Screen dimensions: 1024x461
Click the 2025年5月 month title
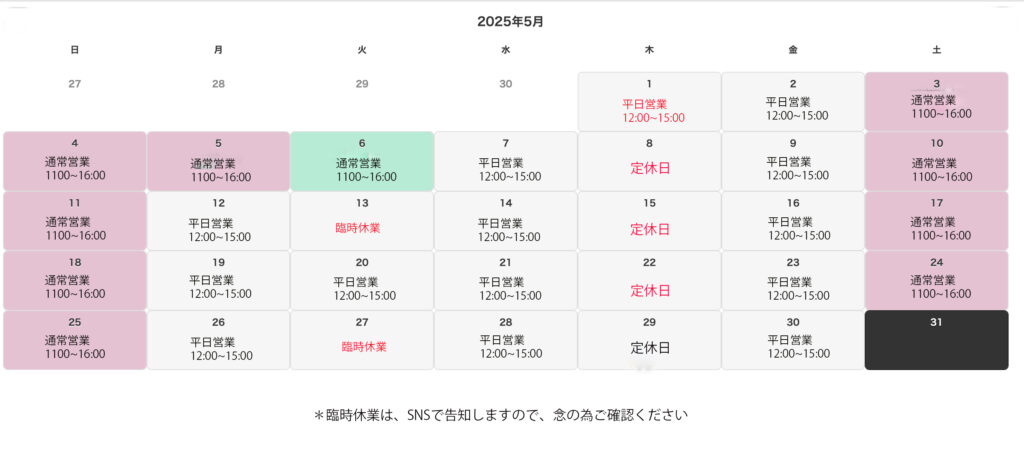[x=511, y=21]
